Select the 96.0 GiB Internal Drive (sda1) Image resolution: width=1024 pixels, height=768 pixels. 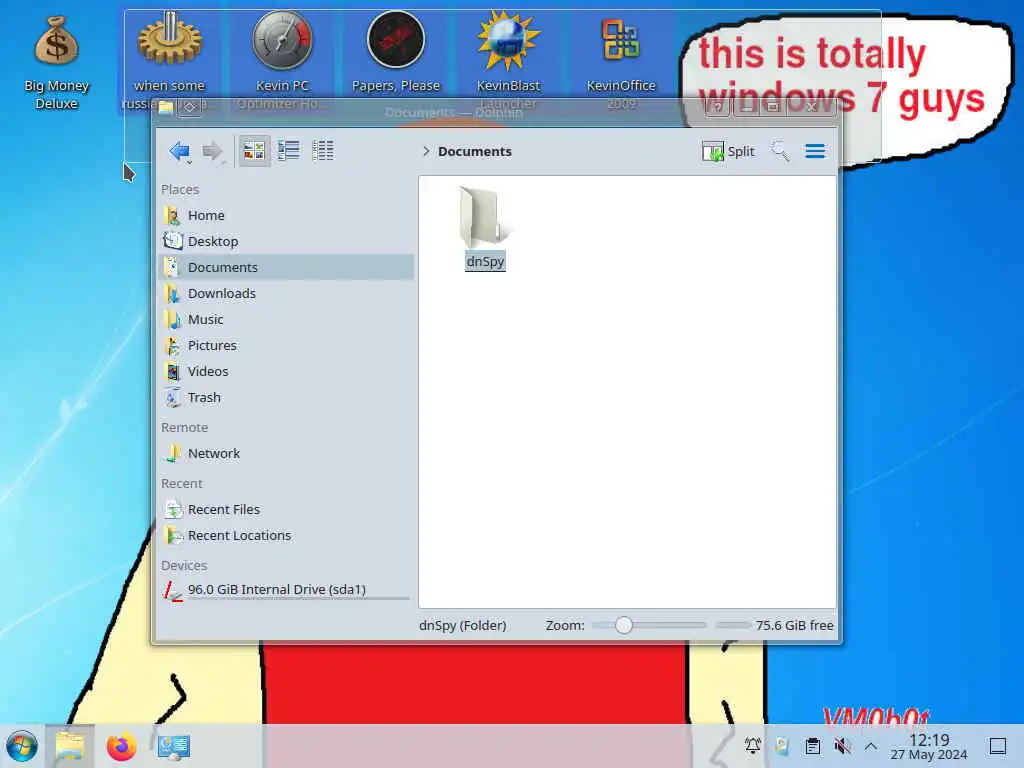pyautogui.click(x=286, y=590)
